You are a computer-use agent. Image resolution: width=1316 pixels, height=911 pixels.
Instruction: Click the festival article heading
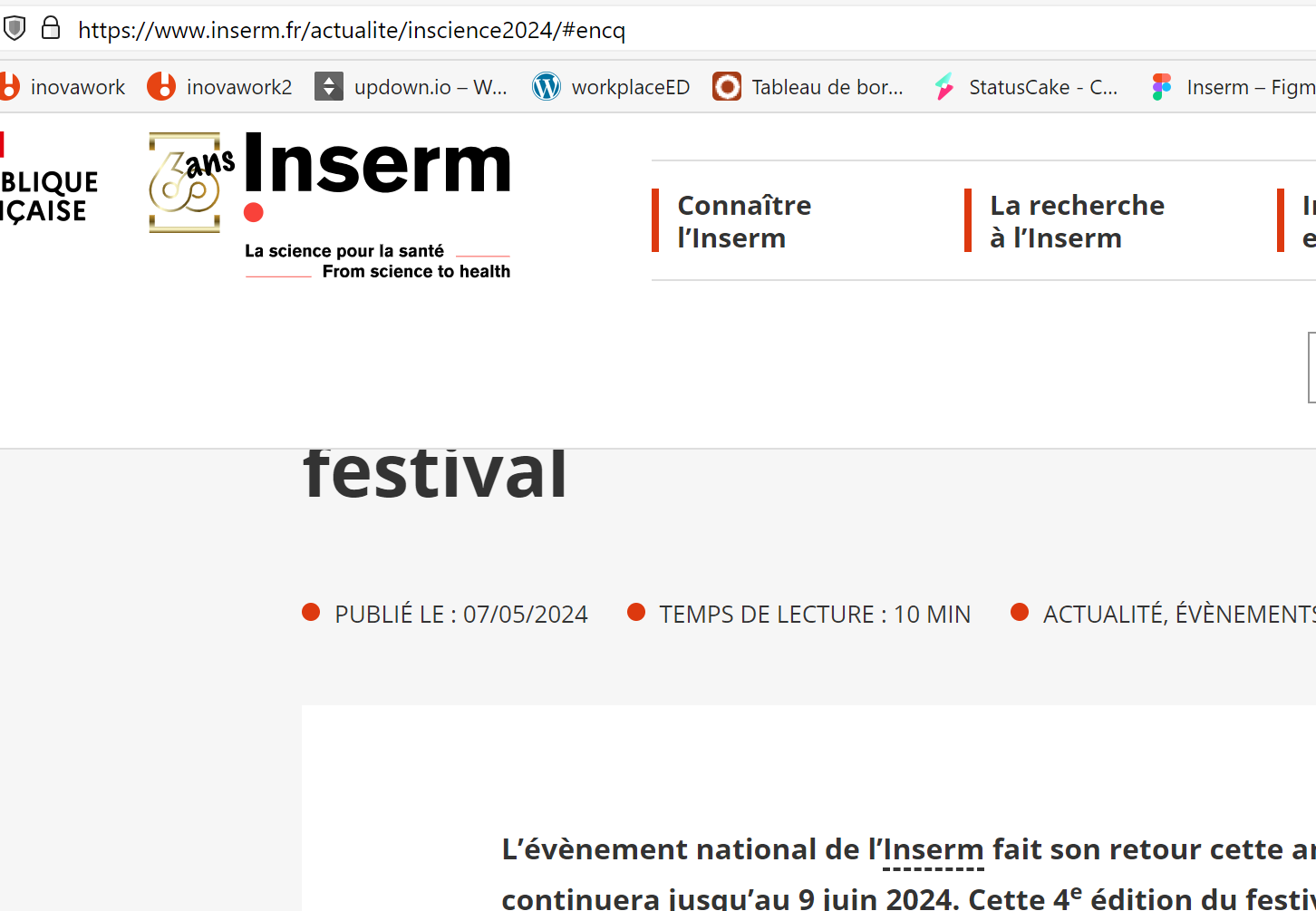point(436,474)
